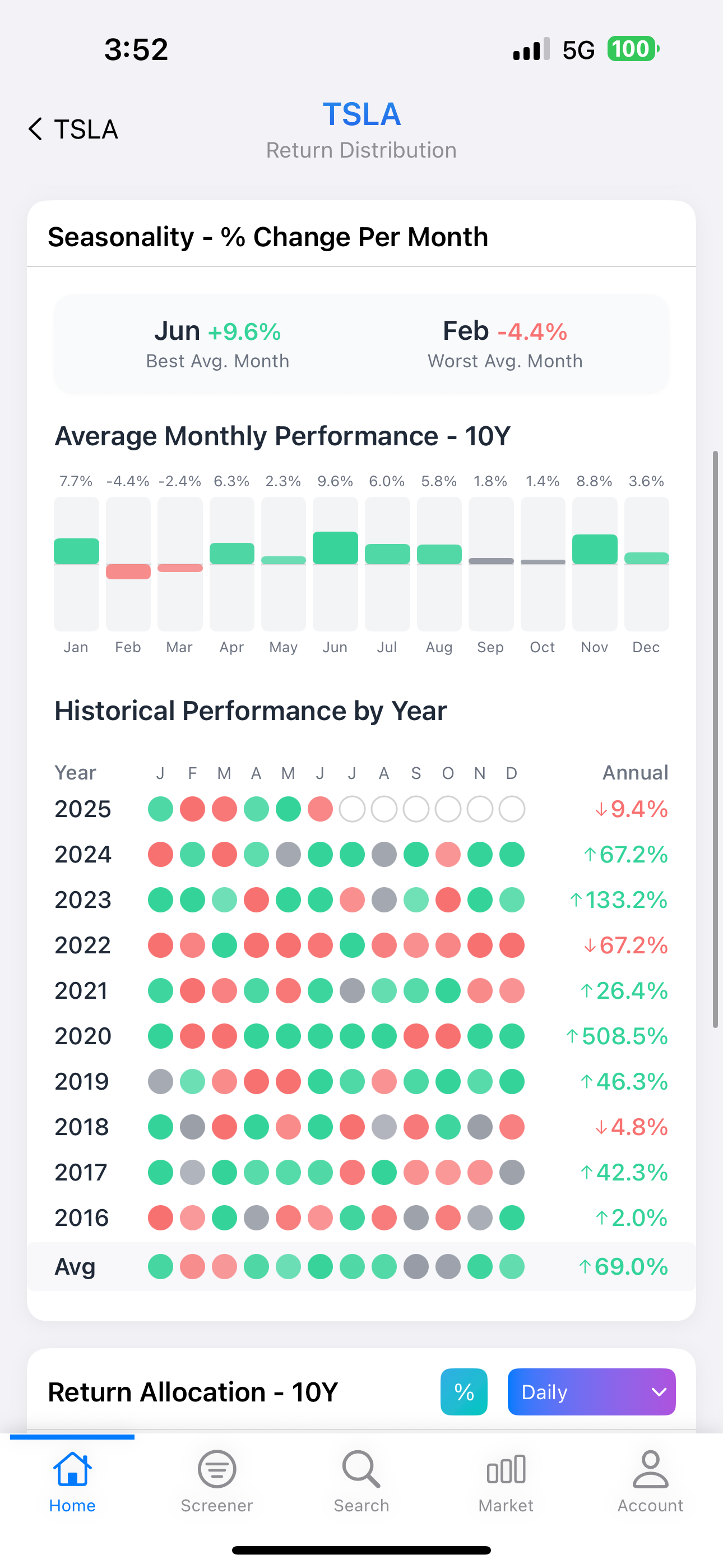
Task: Select the Feb average performance bar
Action: tap(128, 564)
